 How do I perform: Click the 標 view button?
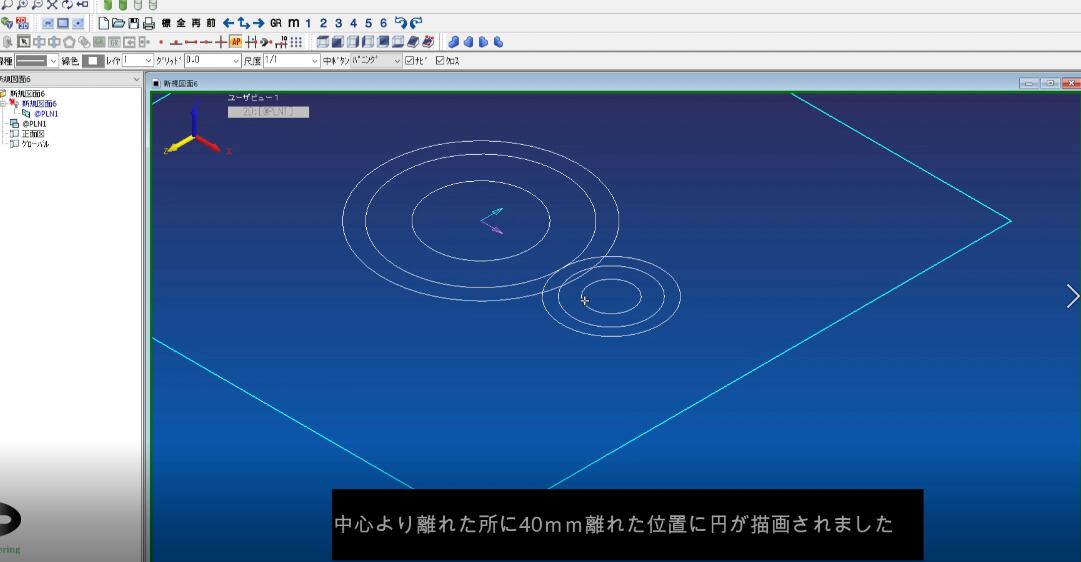pos(166,23)
